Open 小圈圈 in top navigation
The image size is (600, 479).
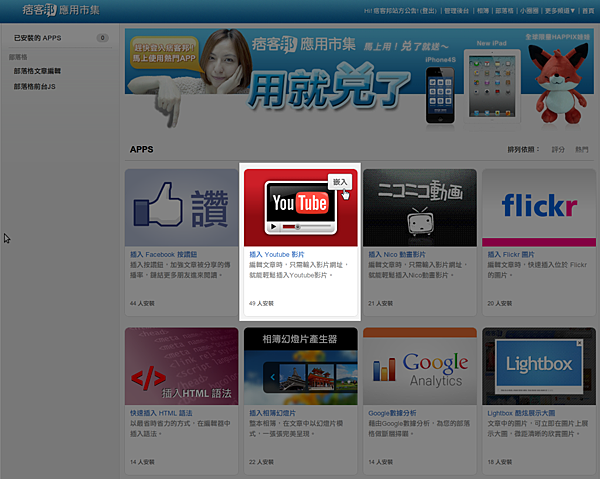point(529,11)
